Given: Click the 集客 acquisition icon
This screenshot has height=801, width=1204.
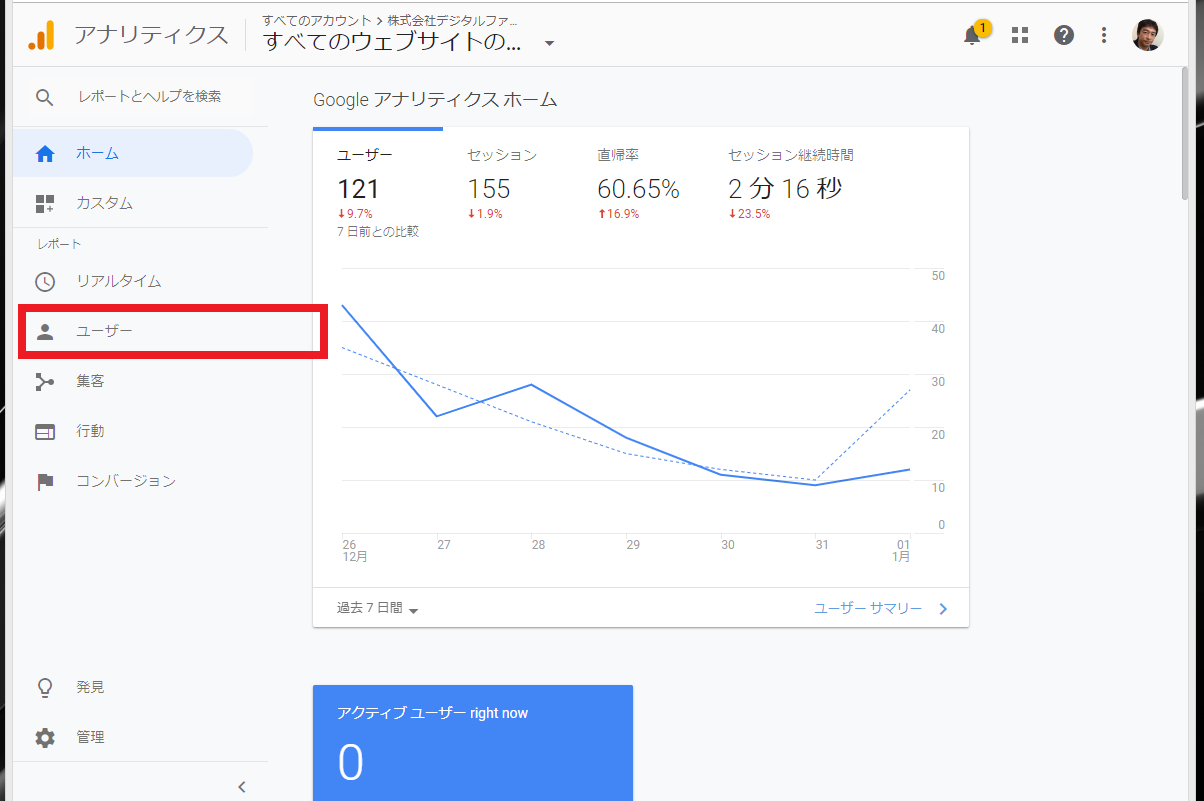Looking at the screenshot, I should tap(45, 382).
